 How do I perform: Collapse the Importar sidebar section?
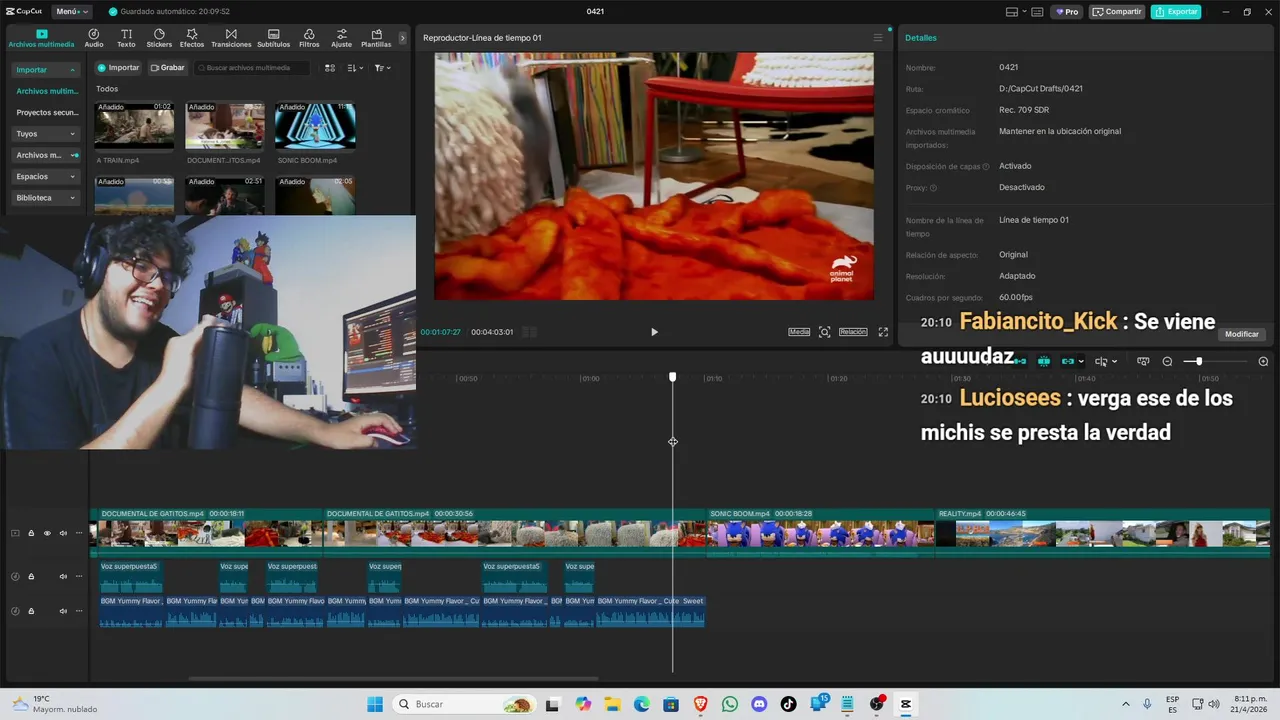point(46,70)
